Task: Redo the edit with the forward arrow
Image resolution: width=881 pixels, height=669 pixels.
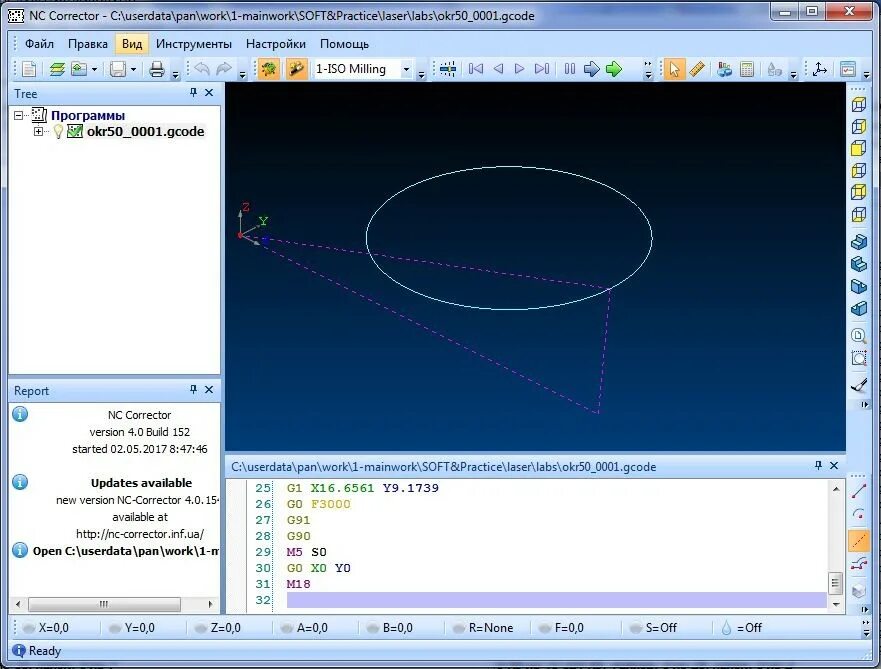Action: (224, 69)
